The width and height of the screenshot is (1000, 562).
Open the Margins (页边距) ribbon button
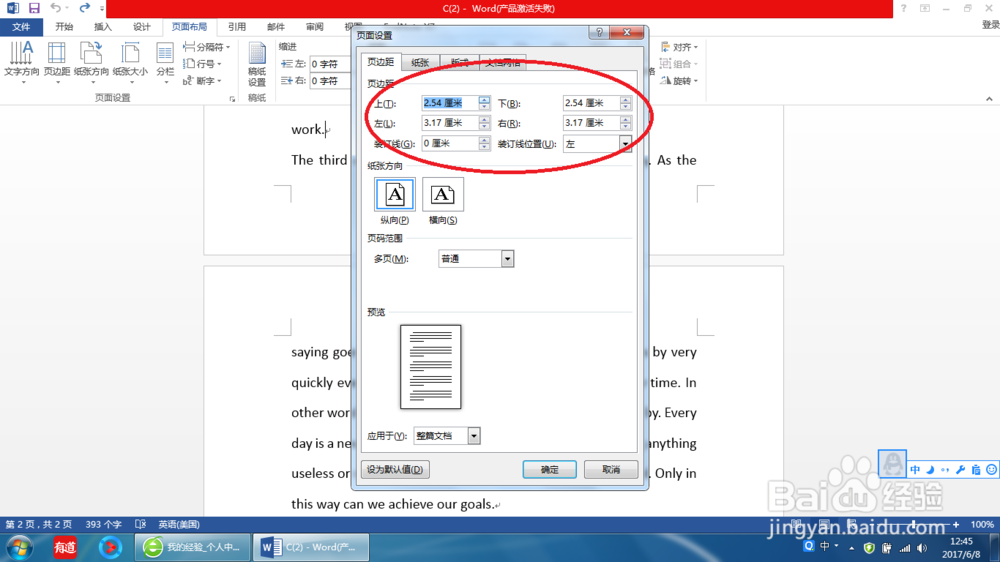click(x=57, y=63)
